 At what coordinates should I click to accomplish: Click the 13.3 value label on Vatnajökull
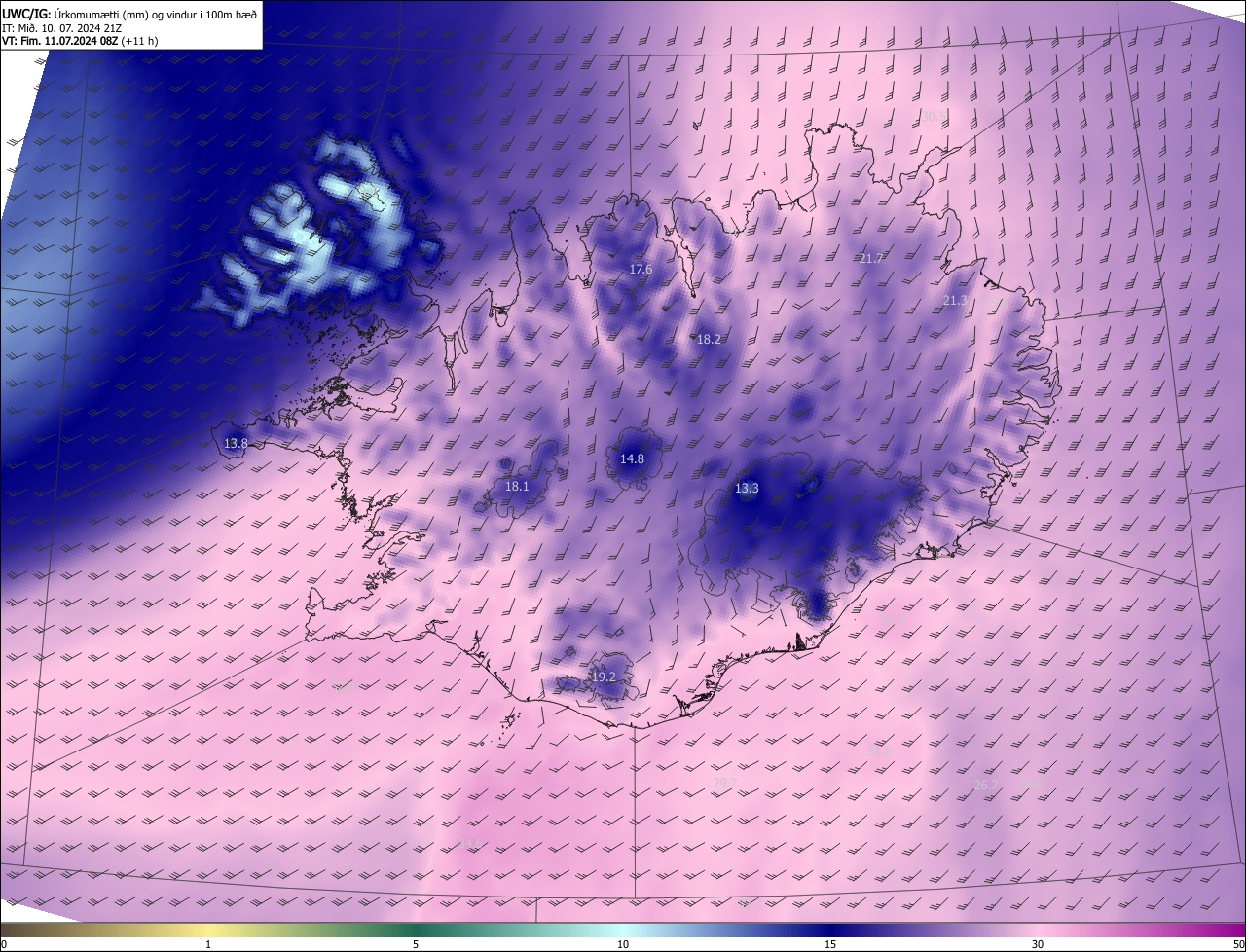pyautogui.click(x=747, y=489)
